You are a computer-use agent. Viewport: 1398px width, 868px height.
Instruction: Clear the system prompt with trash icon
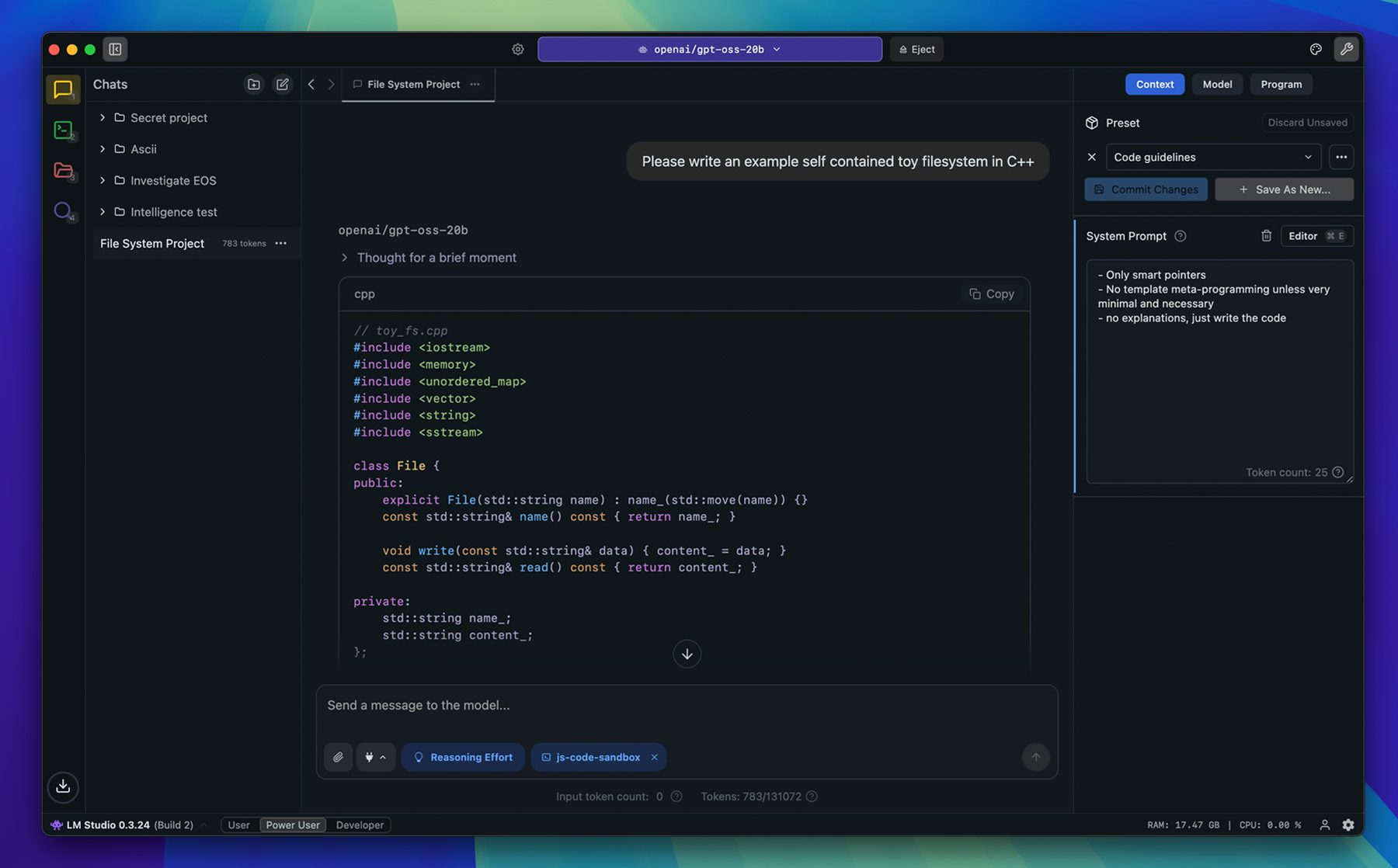tap(1266, 236)
